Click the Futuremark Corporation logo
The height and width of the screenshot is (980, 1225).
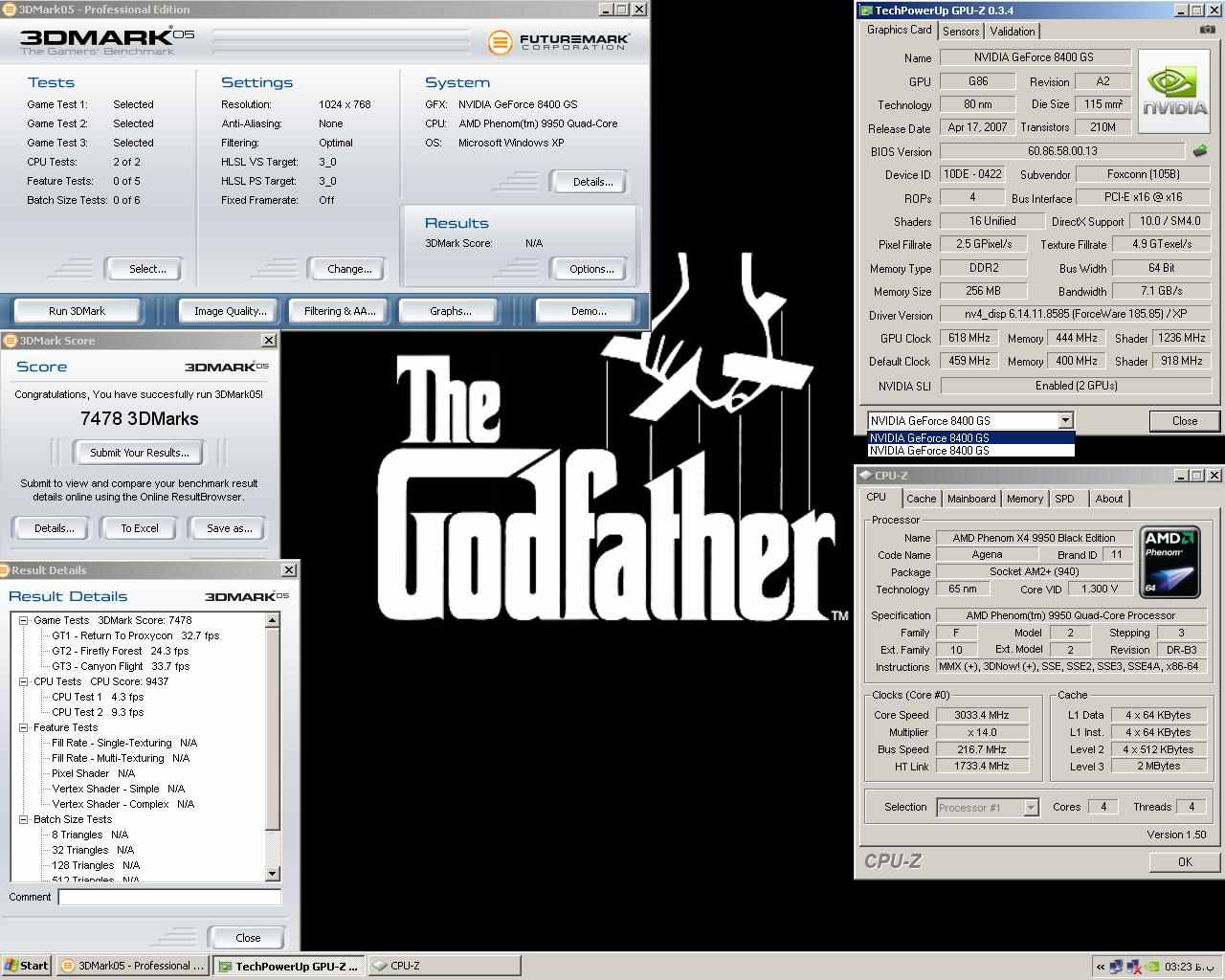[559, 42]
